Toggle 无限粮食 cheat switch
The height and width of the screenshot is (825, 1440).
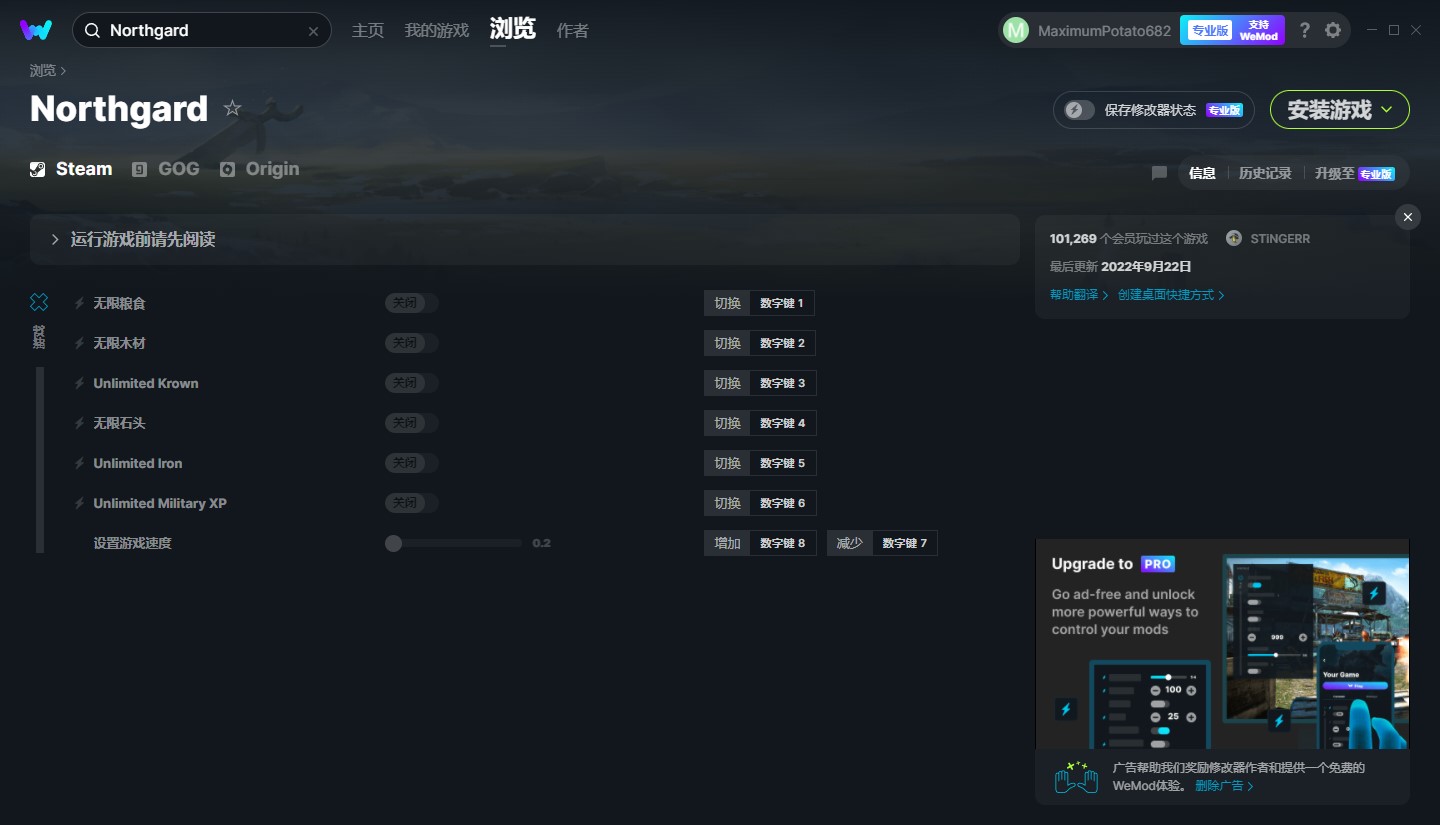[x=411, y=303]
